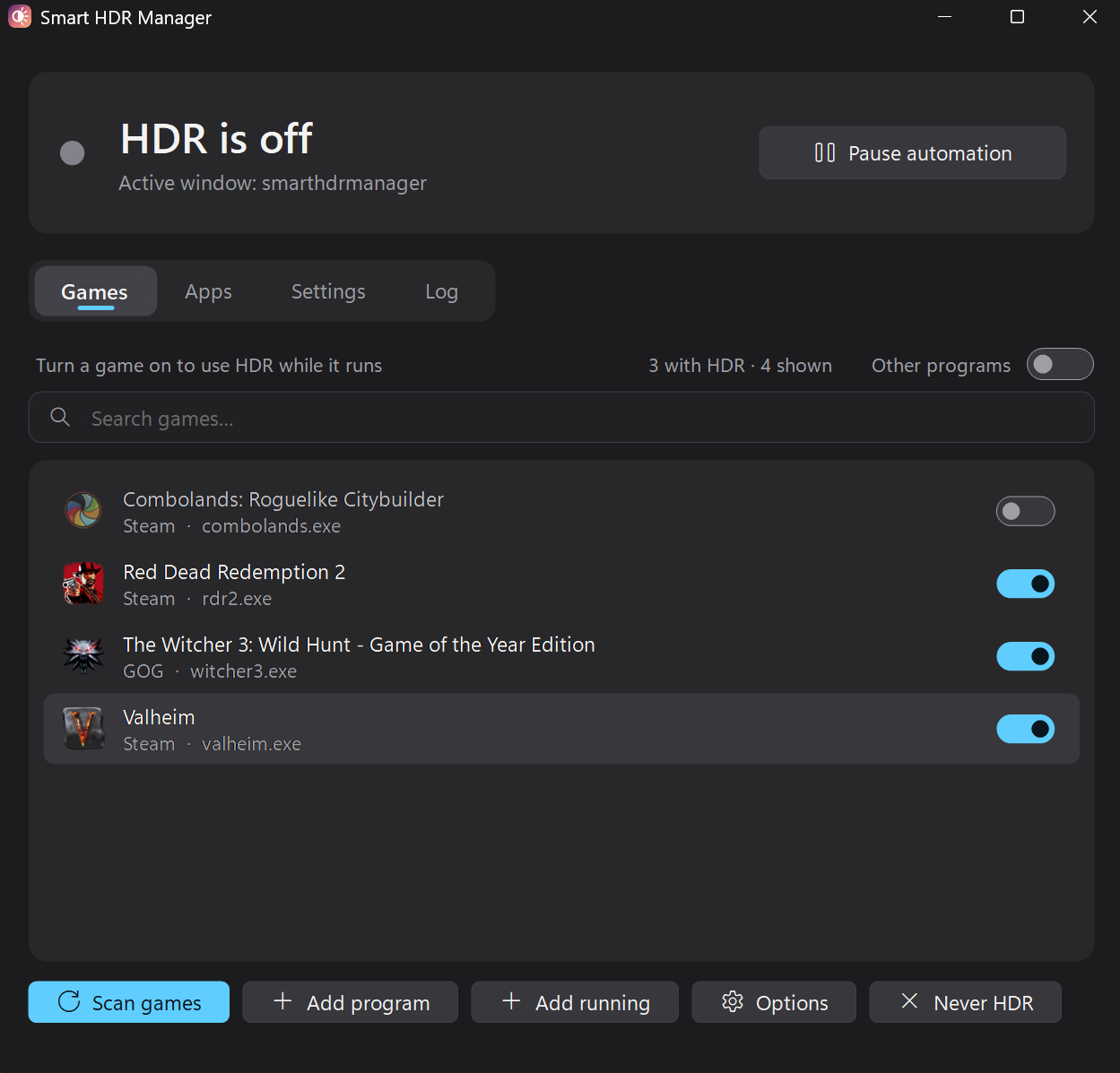The width and height of the screenshot is (1120, 1073).
Task: Select the Valheim title text
Action: 159,717
